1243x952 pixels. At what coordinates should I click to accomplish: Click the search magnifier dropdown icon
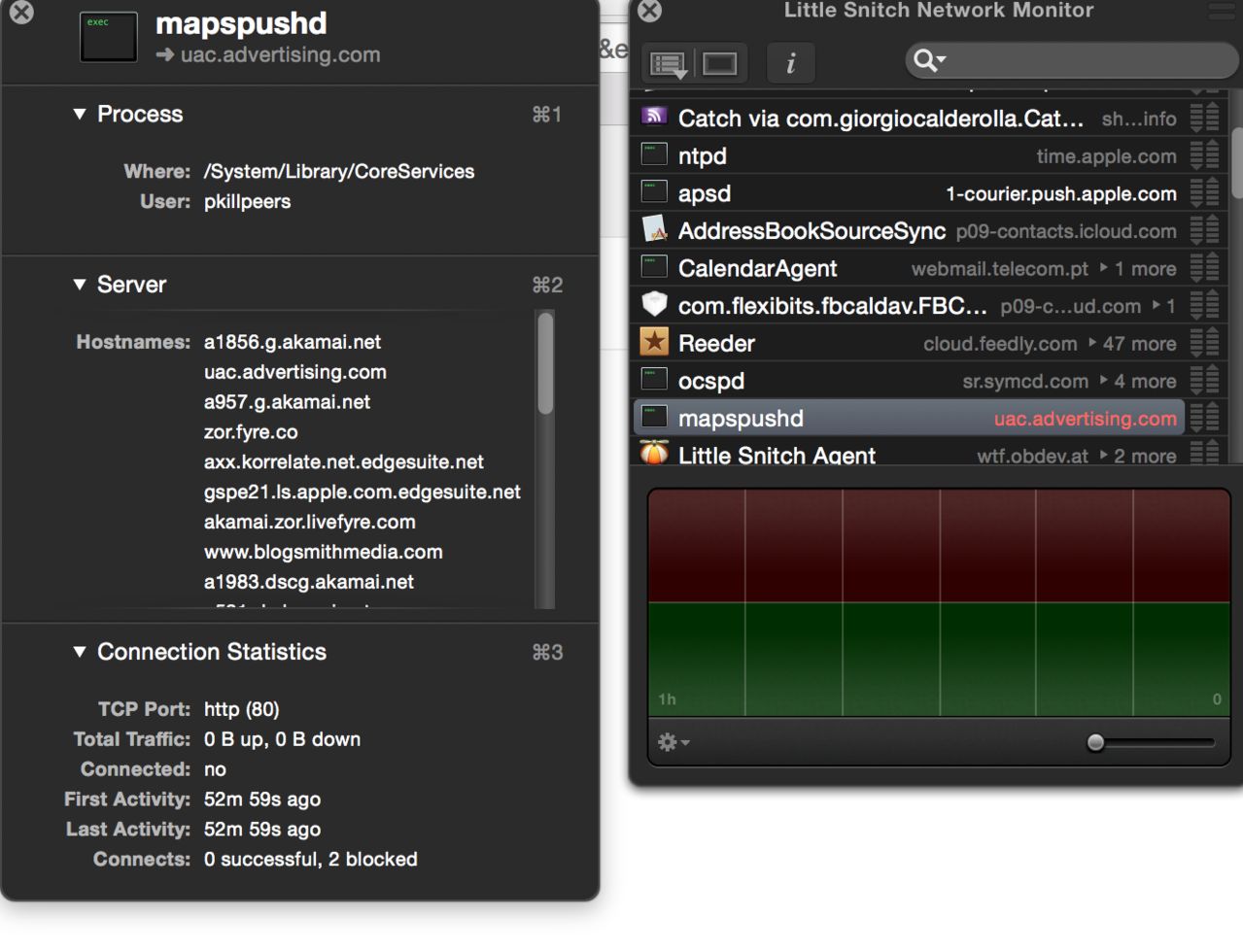click(x=929, y=61)
